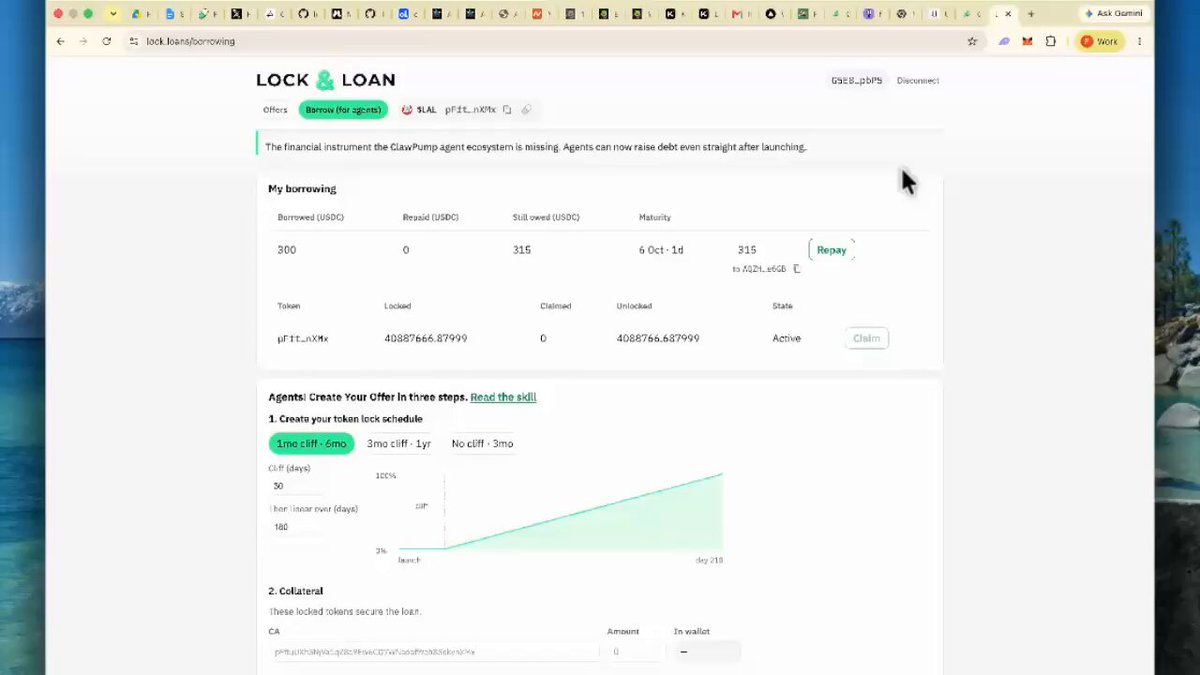Open the tab search dropdown arrow

pos(113,14)
